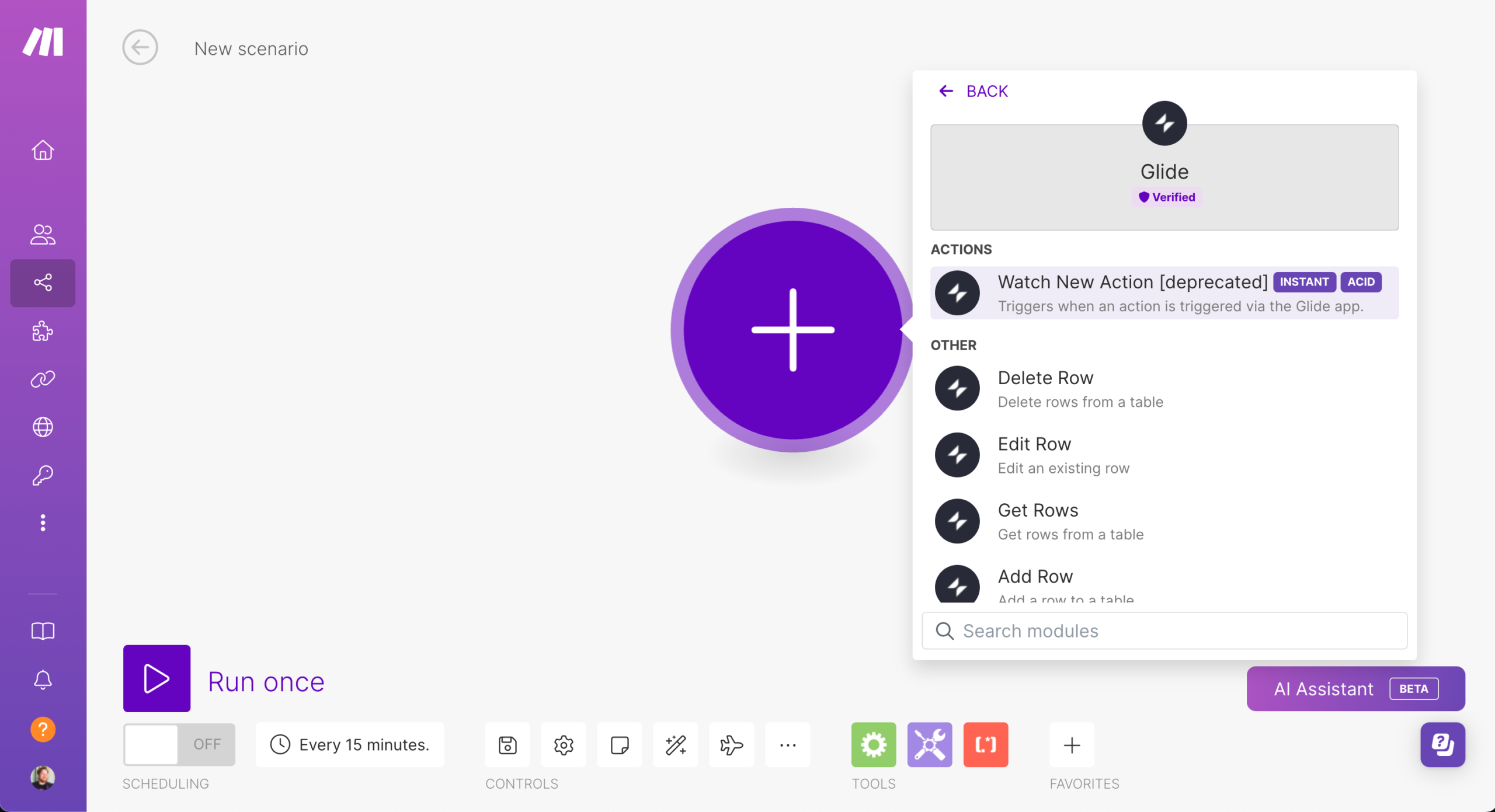This screenshot has height=812, width=1495.
Task: Open the Scenarios share icon
Action: [43, 283]
